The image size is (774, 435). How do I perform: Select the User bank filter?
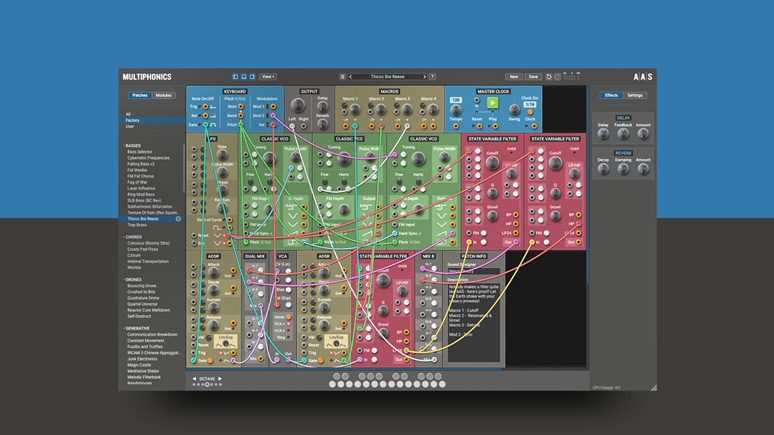coord(130,127)
